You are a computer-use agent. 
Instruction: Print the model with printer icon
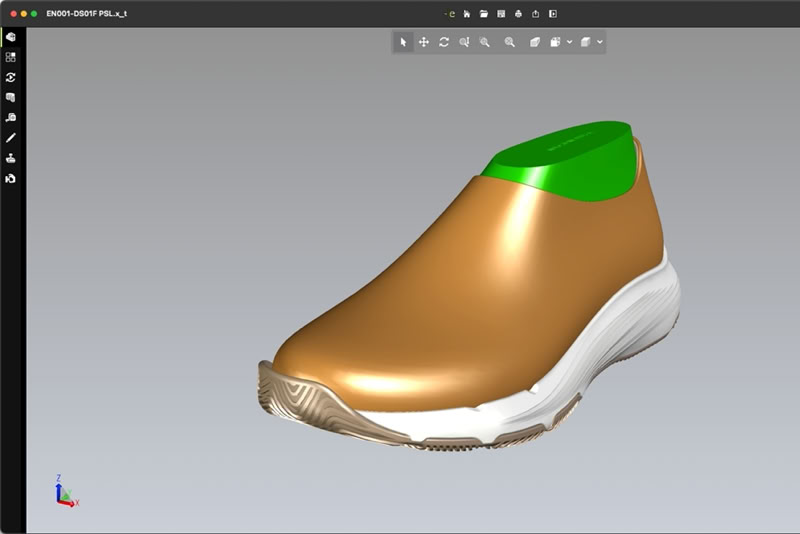(518, 14)
